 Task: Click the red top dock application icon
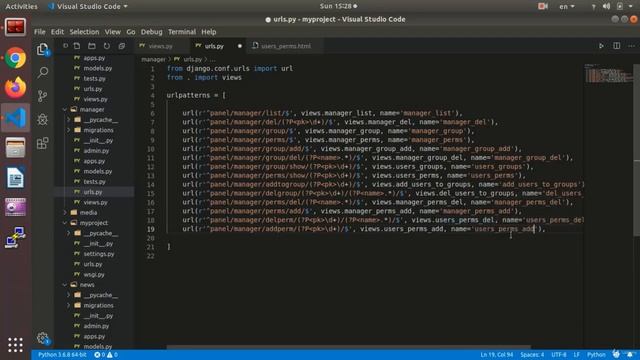[16, 28]
